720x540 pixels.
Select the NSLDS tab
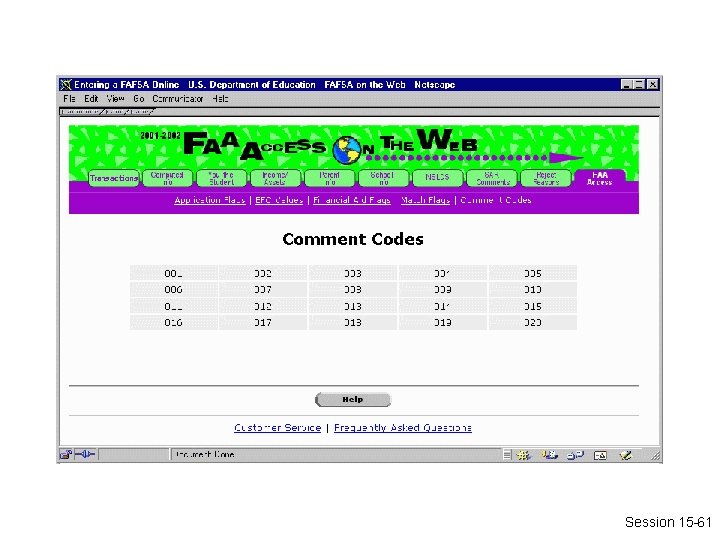(x=437, y=178)
